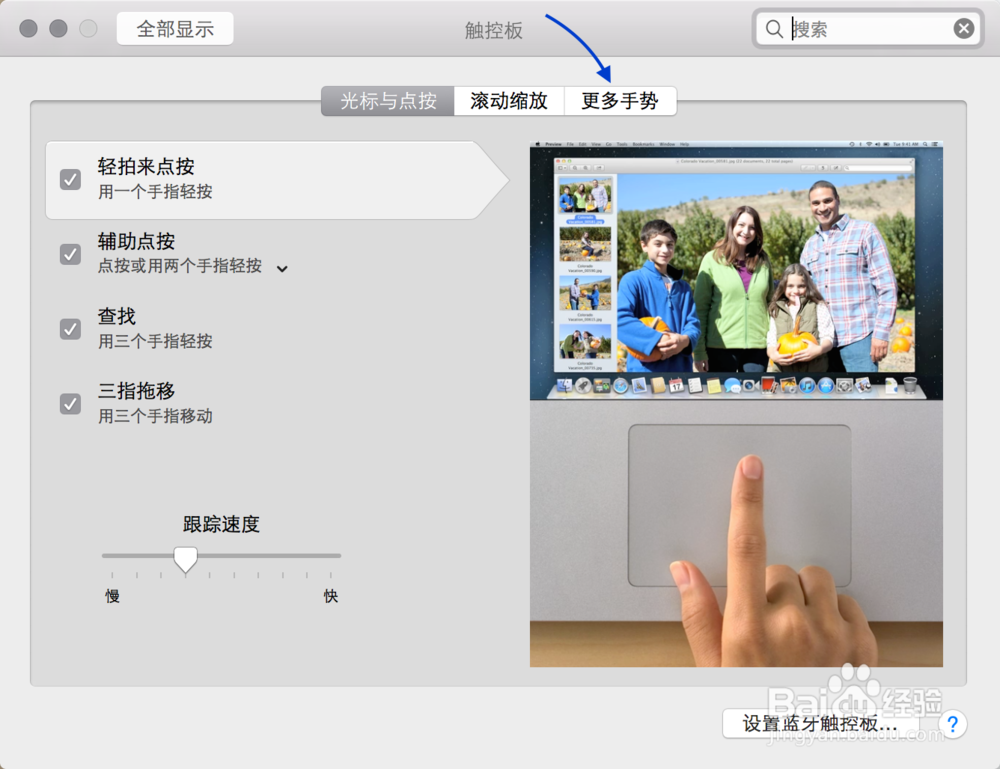Switch to the 滚动缩放 tab

coord(508,100)
